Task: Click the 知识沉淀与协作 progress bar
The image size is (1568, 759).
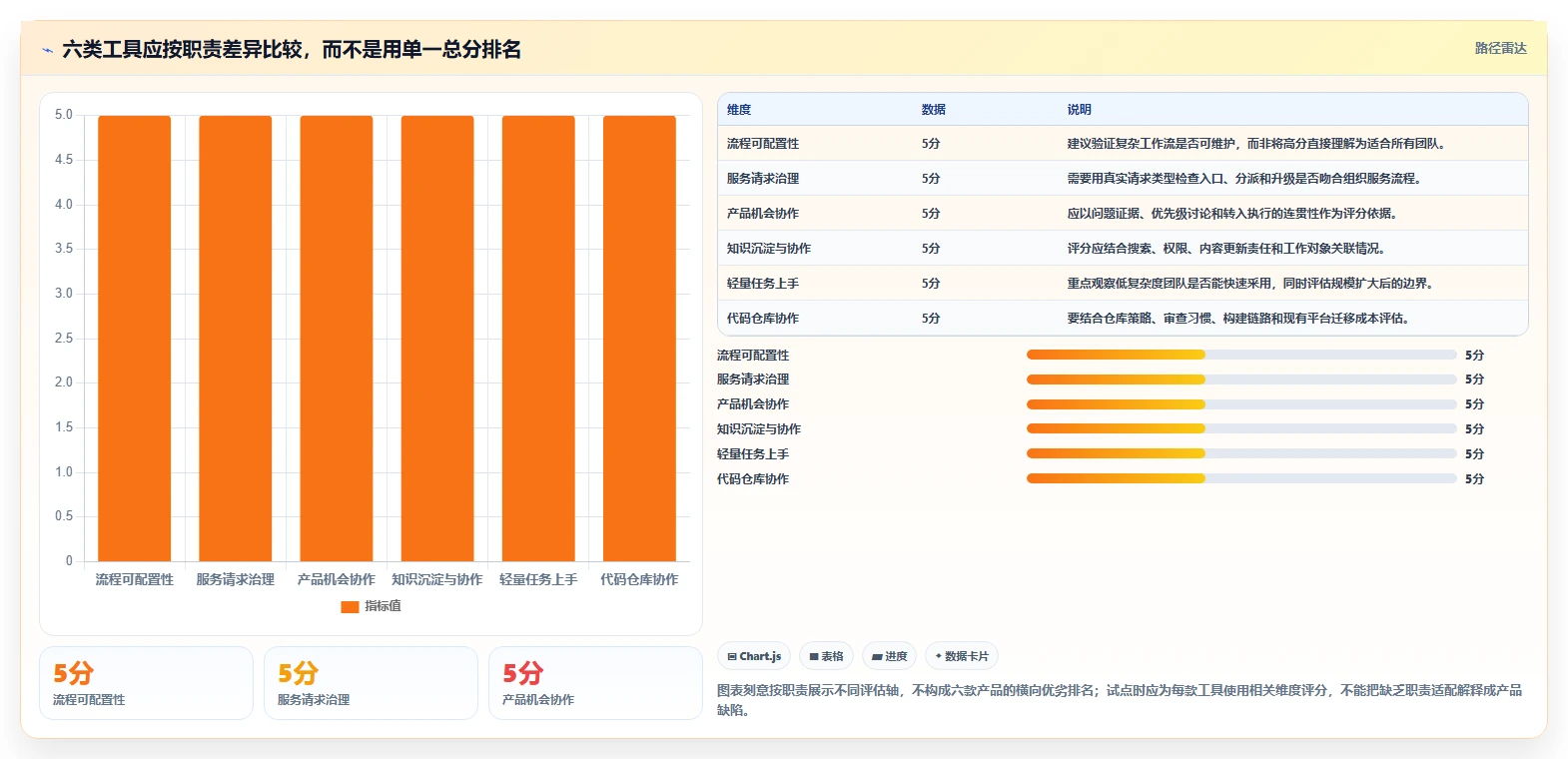Action: pos(1241,429)
